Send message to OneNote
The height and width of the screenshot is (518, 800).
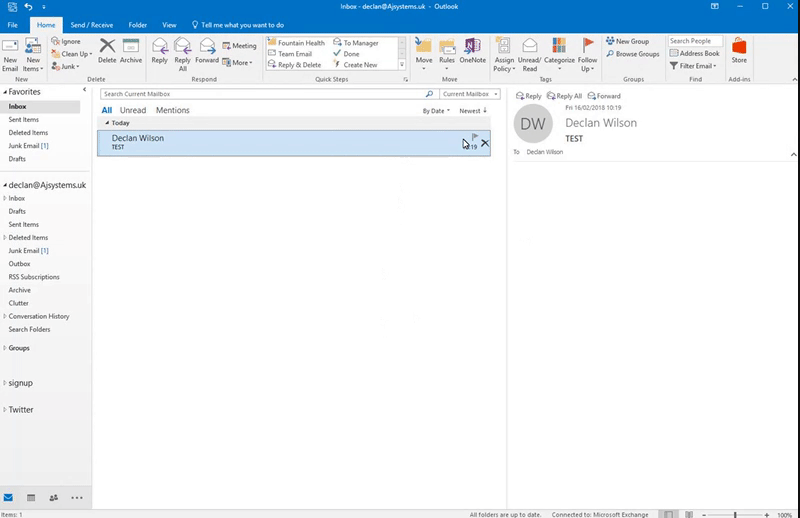472,51
